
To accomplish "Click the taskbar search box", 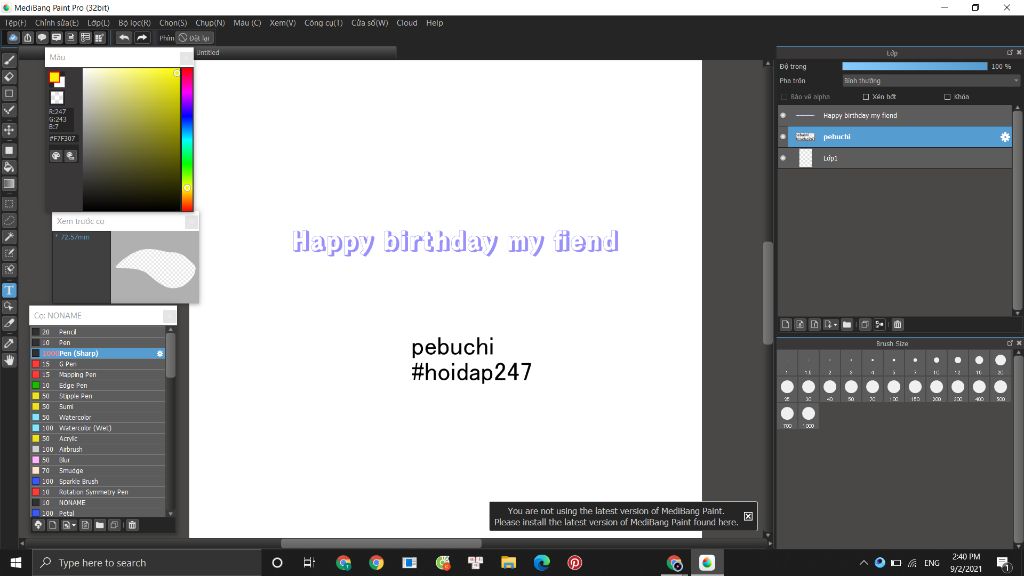I will pos(147,563).
